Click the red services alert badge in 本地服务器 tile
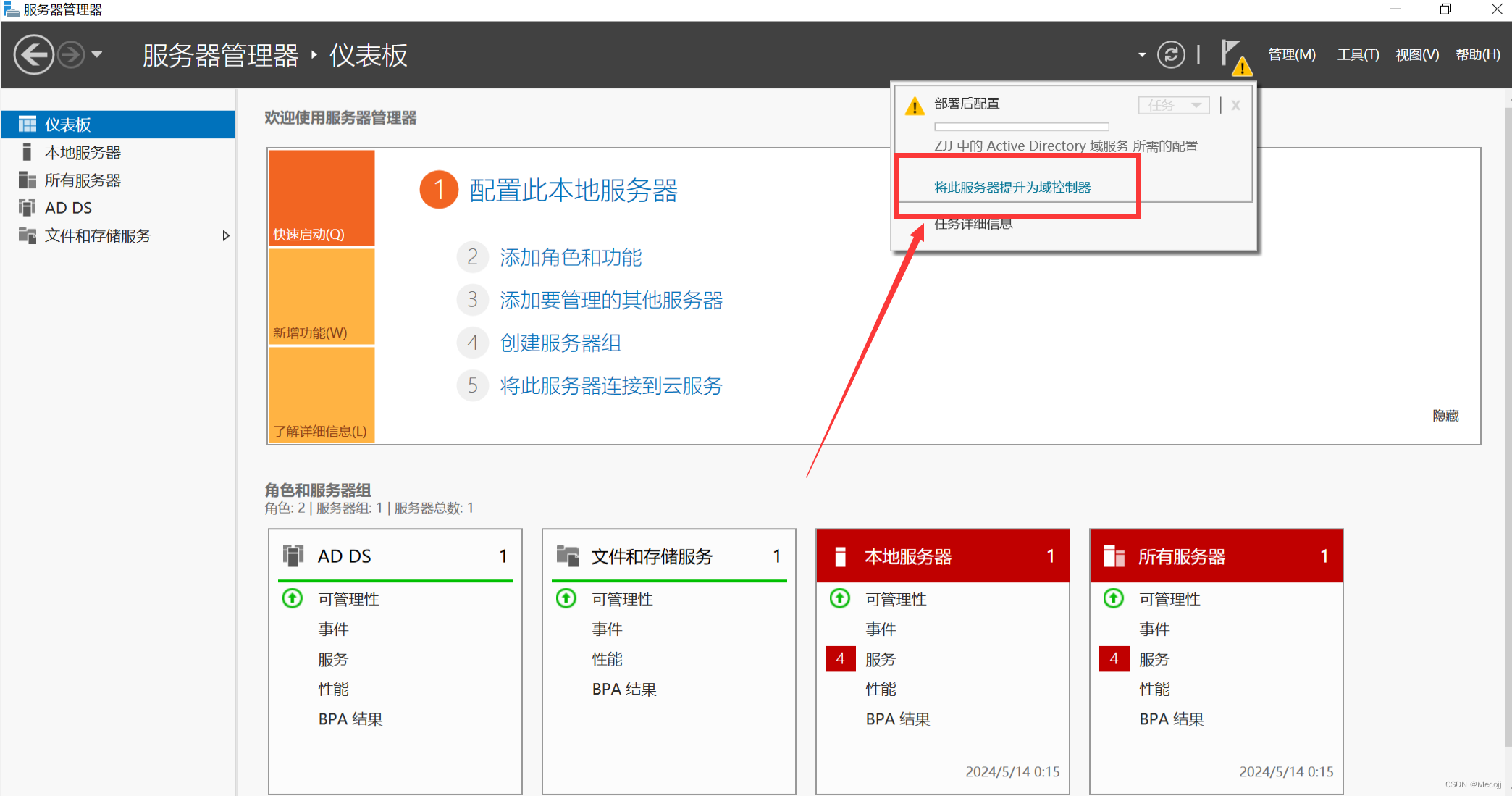This screenshot has width=1512, height=796. click(840, 658)
